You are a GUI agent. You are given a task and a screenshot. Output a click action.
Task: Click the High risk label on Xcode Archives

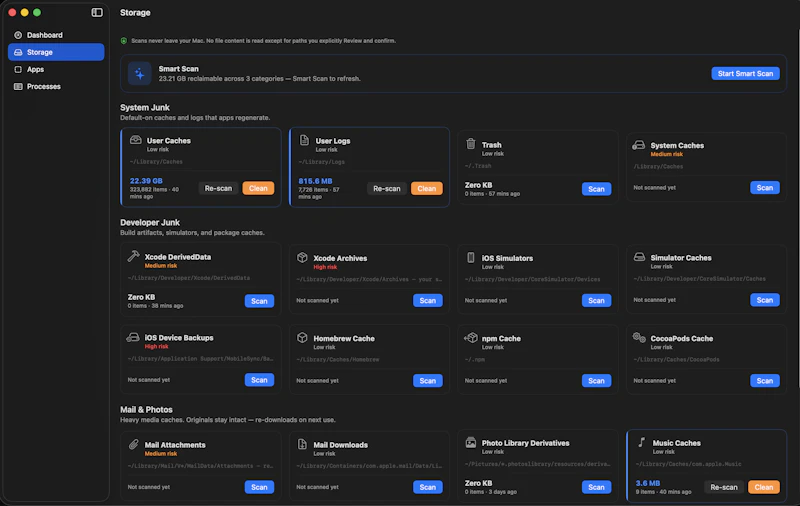[325, 267]
